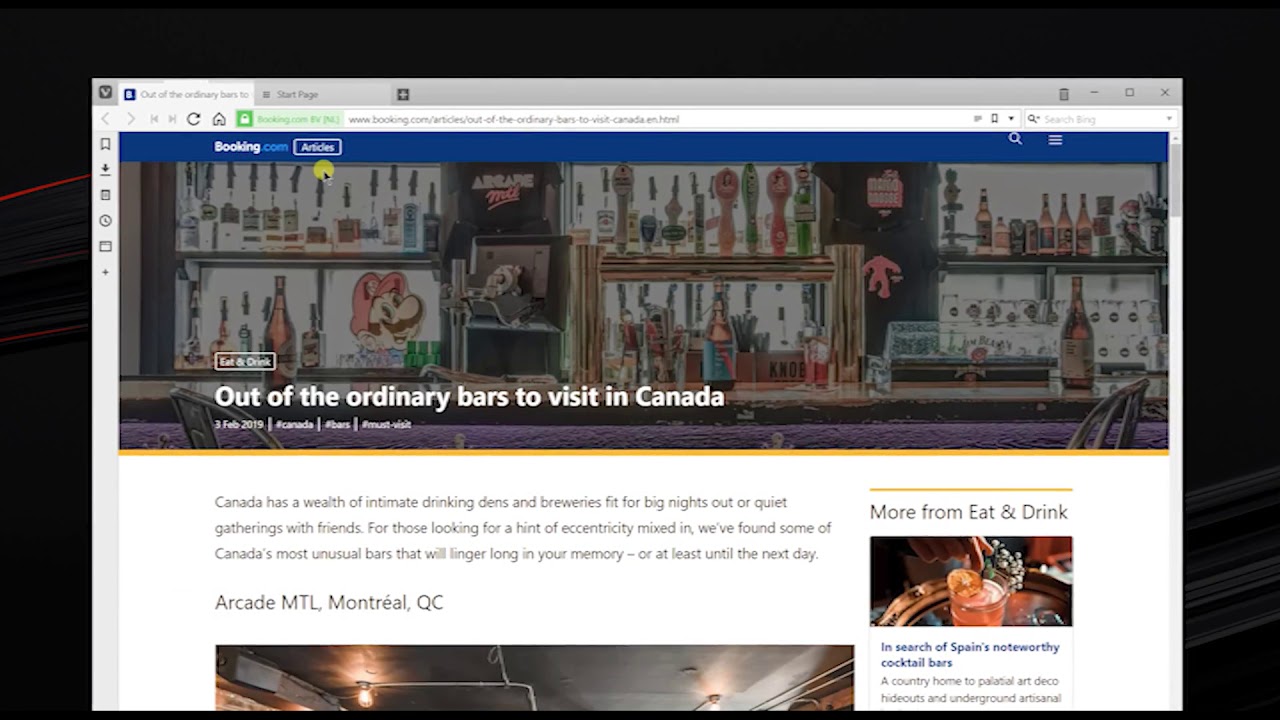1280x720 pixels.
Task: Click the Spain cocktail bars article thumbnail
Action: click(x=971, y=581)
